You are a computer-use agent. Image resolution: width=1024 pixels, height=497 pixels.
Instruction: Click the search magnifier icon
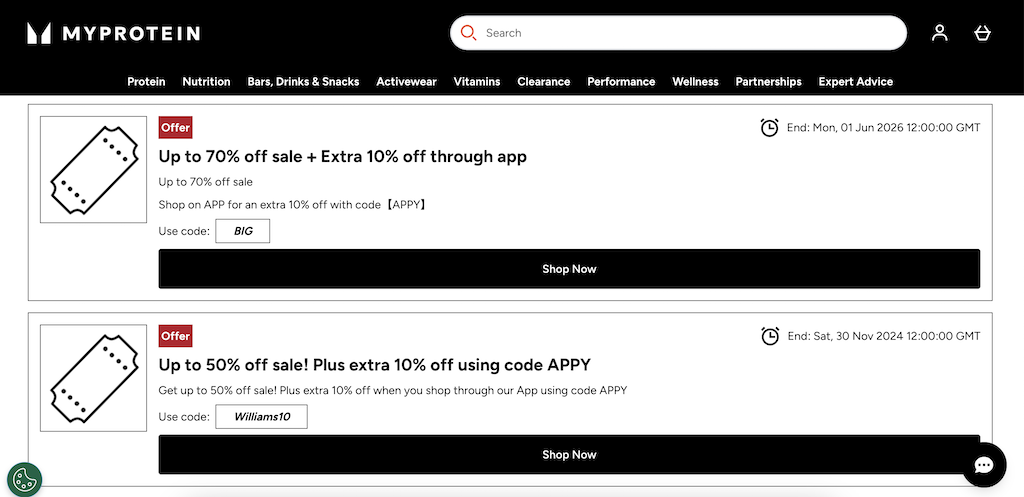pos(468,33)
